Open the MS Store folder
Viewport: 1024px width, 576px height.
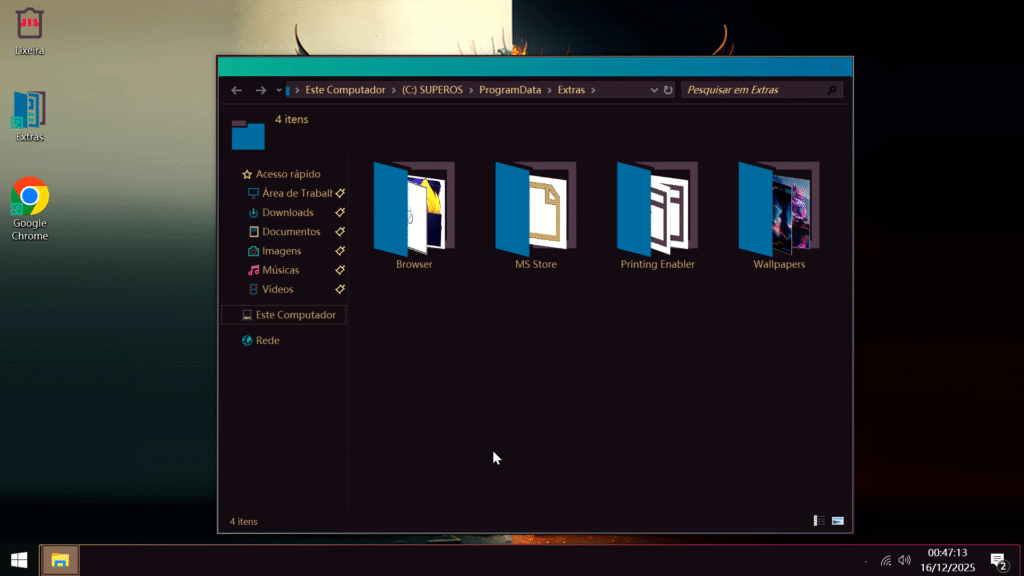pyautogui.click(x=535, y=210)
